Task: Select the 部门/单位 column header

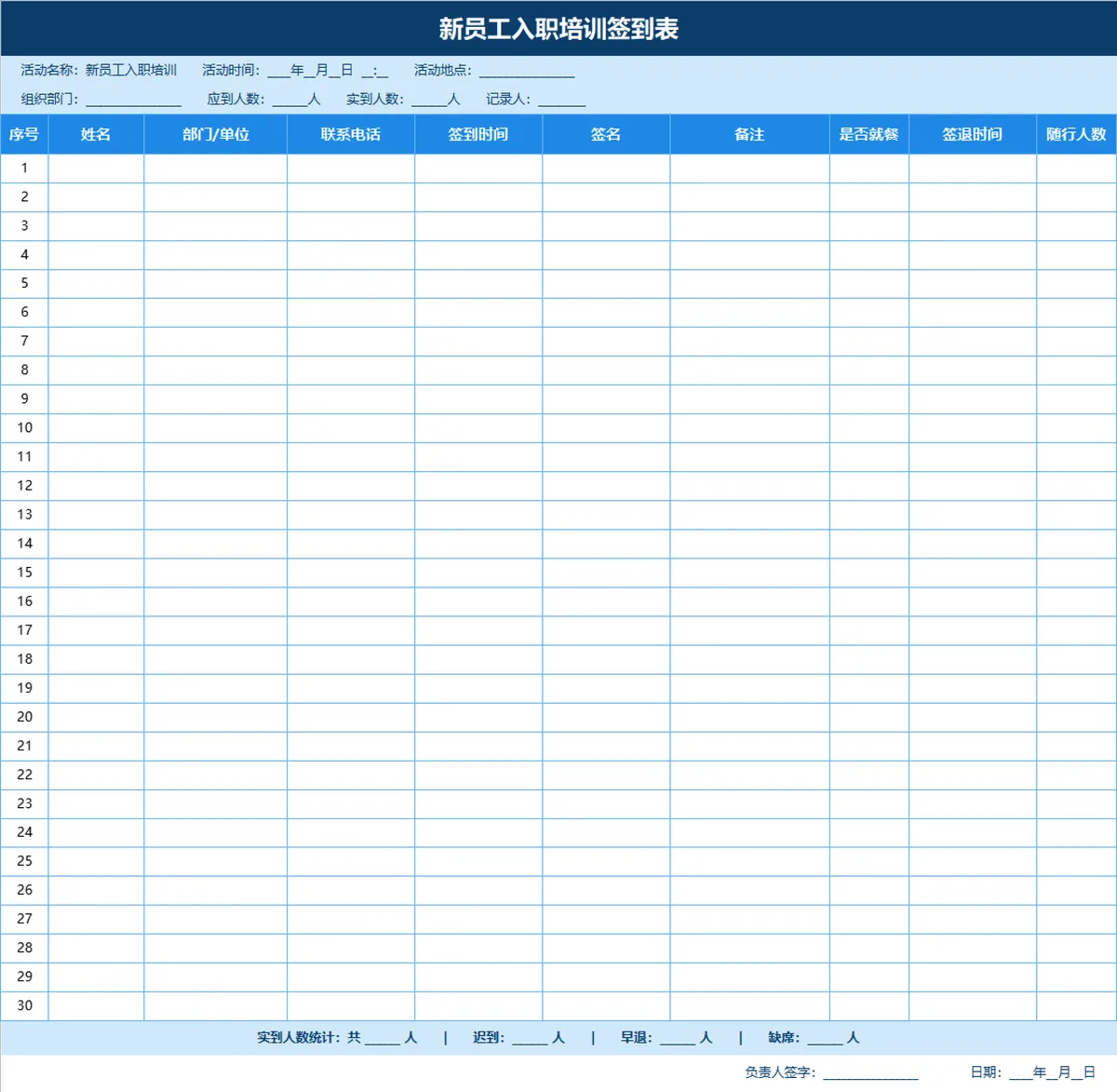Action: pos(216,134)
